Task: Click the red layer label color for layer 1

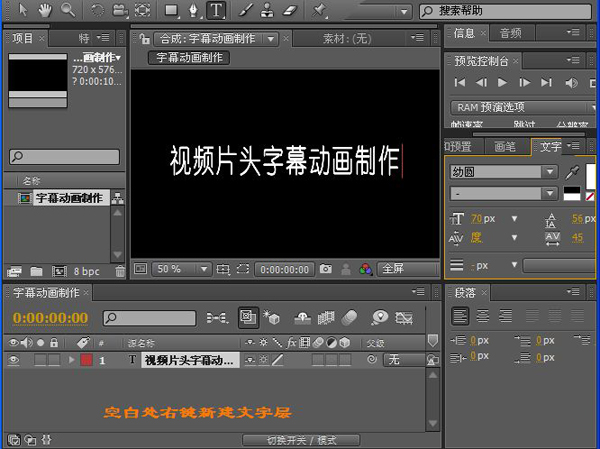Action: coord(86,360)
